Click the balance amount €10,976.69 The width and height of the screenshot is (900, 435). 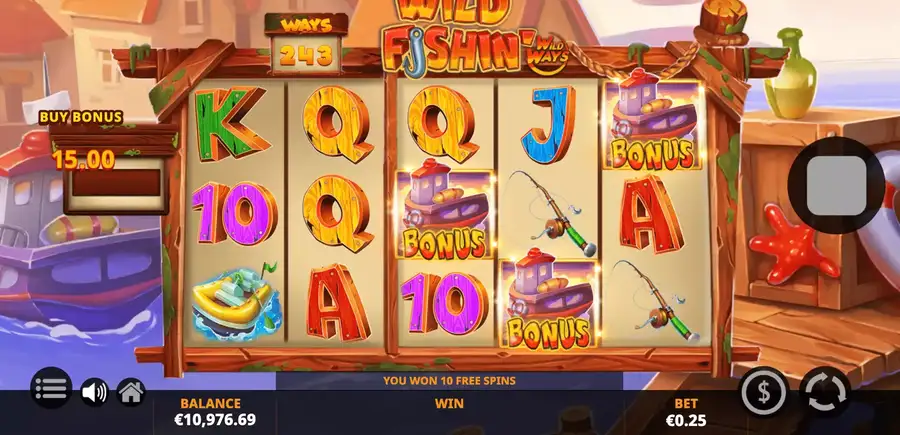tap(215, 420)
